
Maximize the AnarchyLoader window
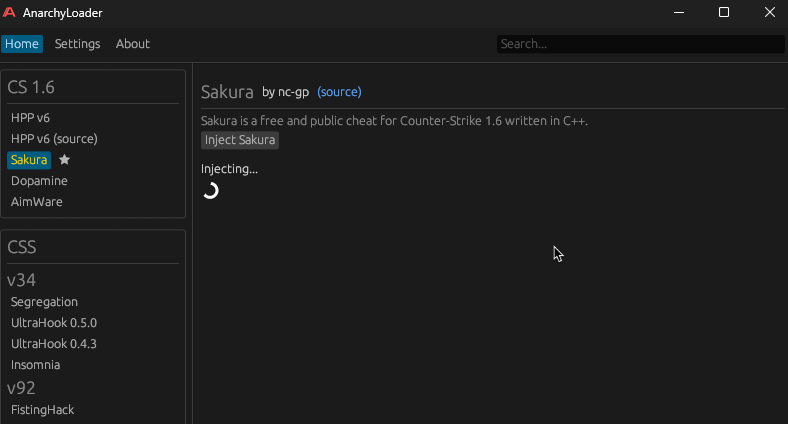coord(724,12)
